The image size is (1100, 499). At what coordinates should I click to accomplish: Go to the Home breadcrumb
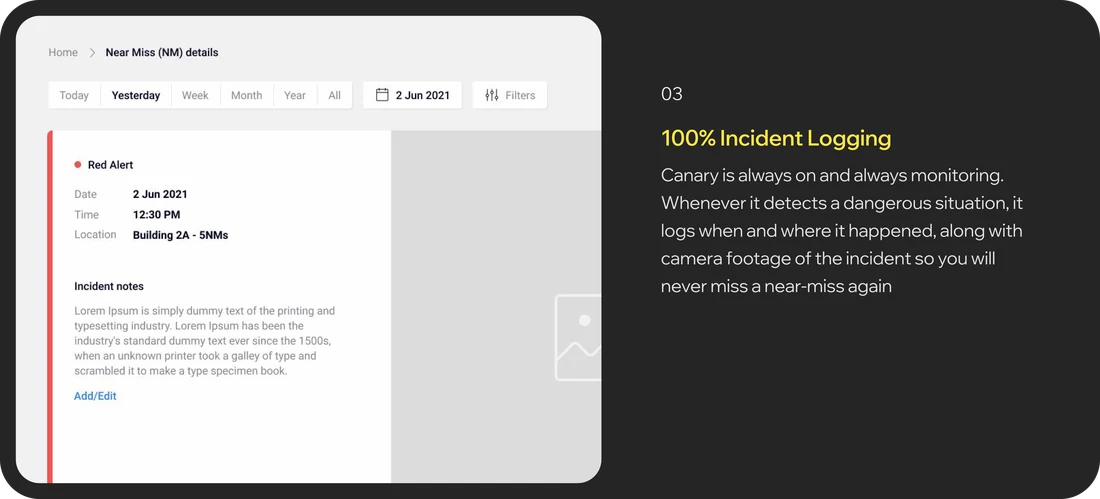click(x=63, y=53)
